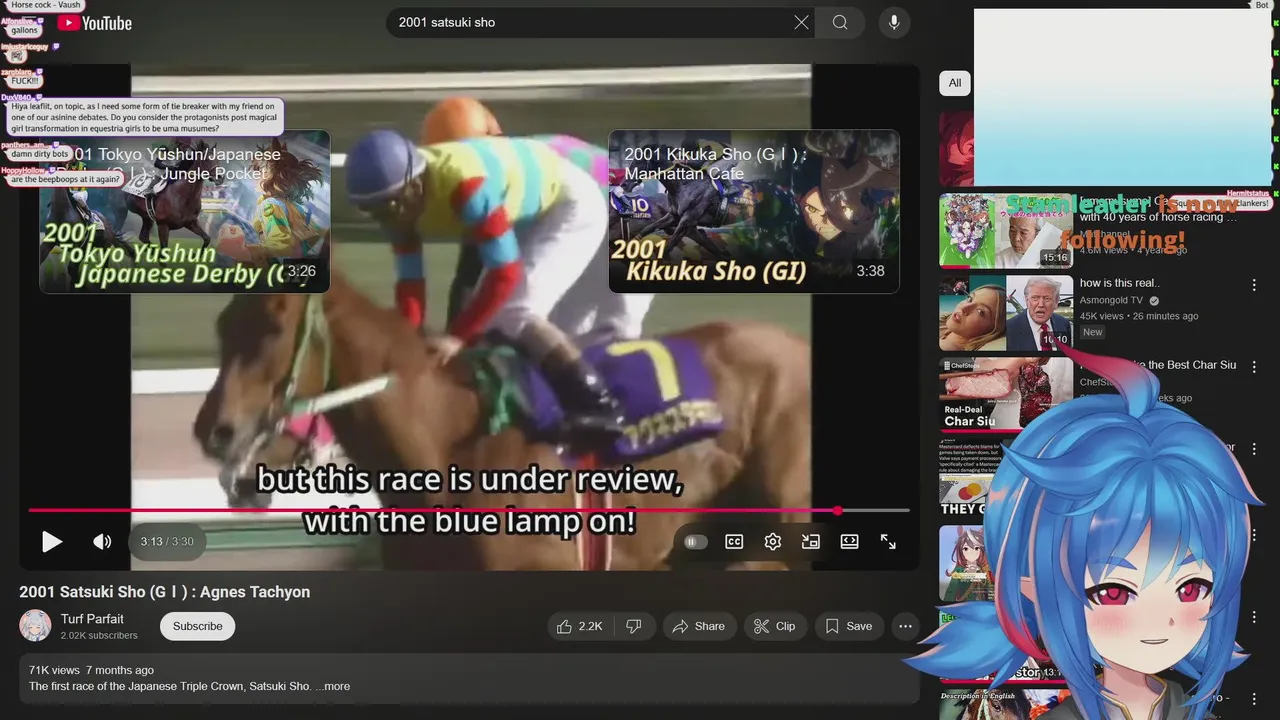This screenshot has height=720, width=1280.
Task: Select the All filter chip
Action: click(955, 83)
